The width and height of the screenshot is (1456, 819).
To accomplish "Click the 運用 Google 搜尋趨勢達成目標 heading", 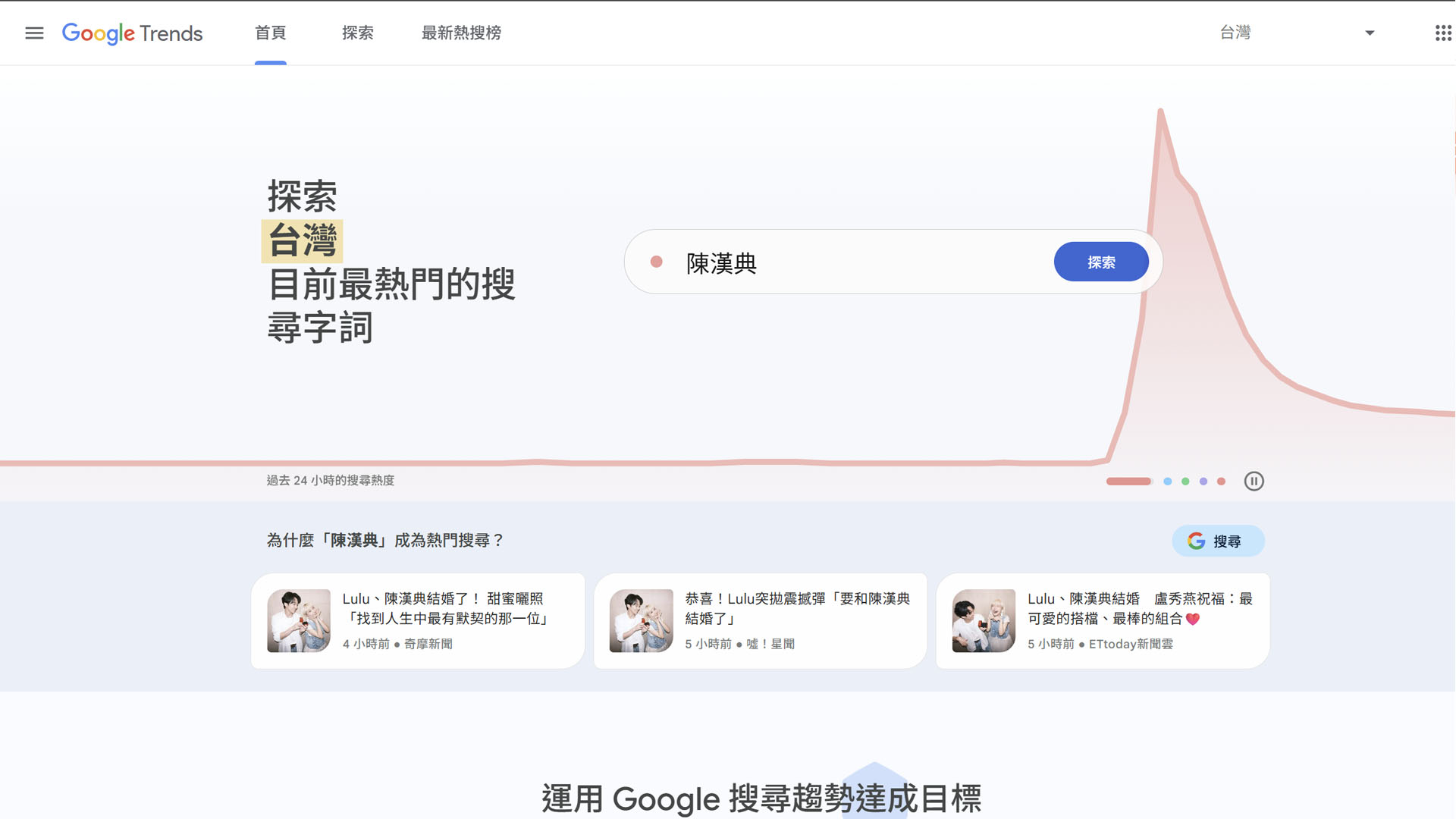I will coord(761,799).
